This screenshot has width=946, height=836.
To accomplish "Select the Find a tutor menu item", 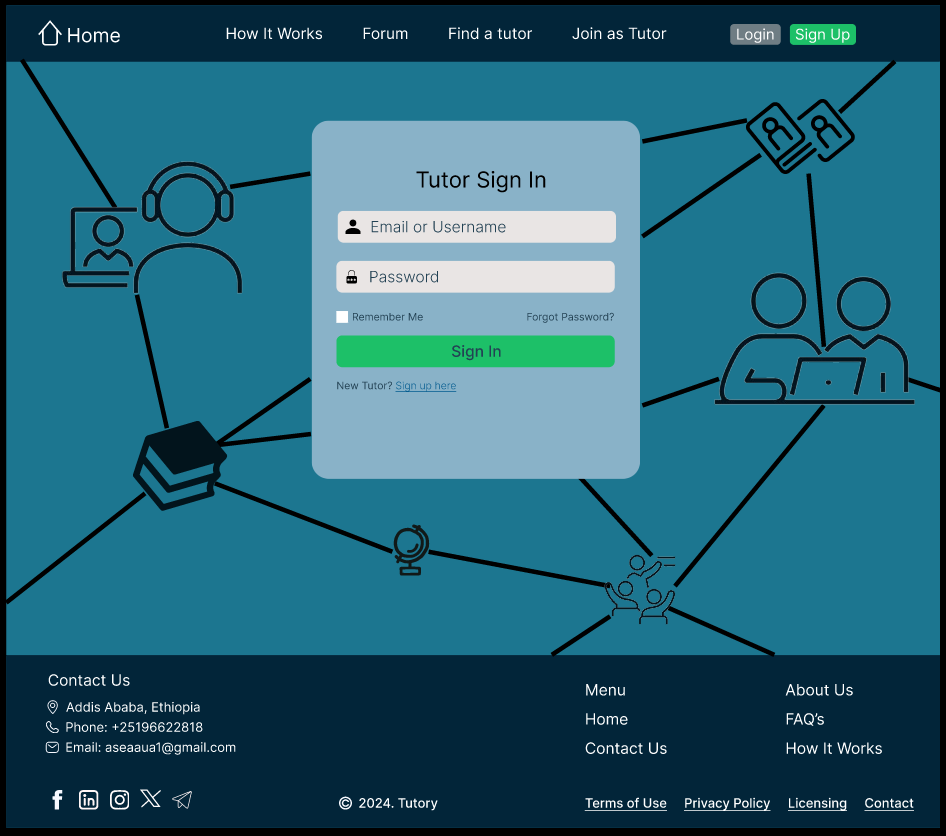I will [x=489, y=33].
